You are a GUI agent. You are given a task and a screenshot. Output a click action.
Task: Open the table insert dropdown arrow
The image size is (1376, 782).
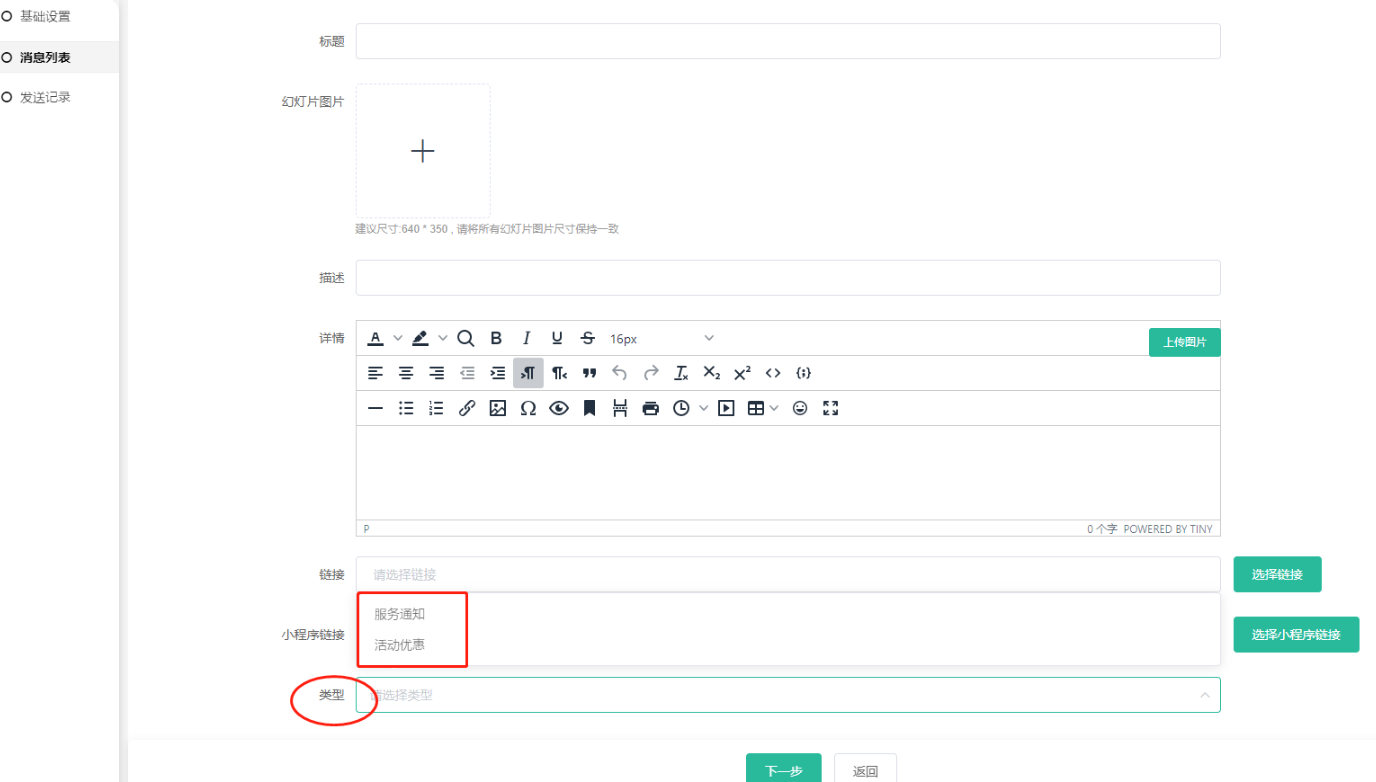point(774,408)
